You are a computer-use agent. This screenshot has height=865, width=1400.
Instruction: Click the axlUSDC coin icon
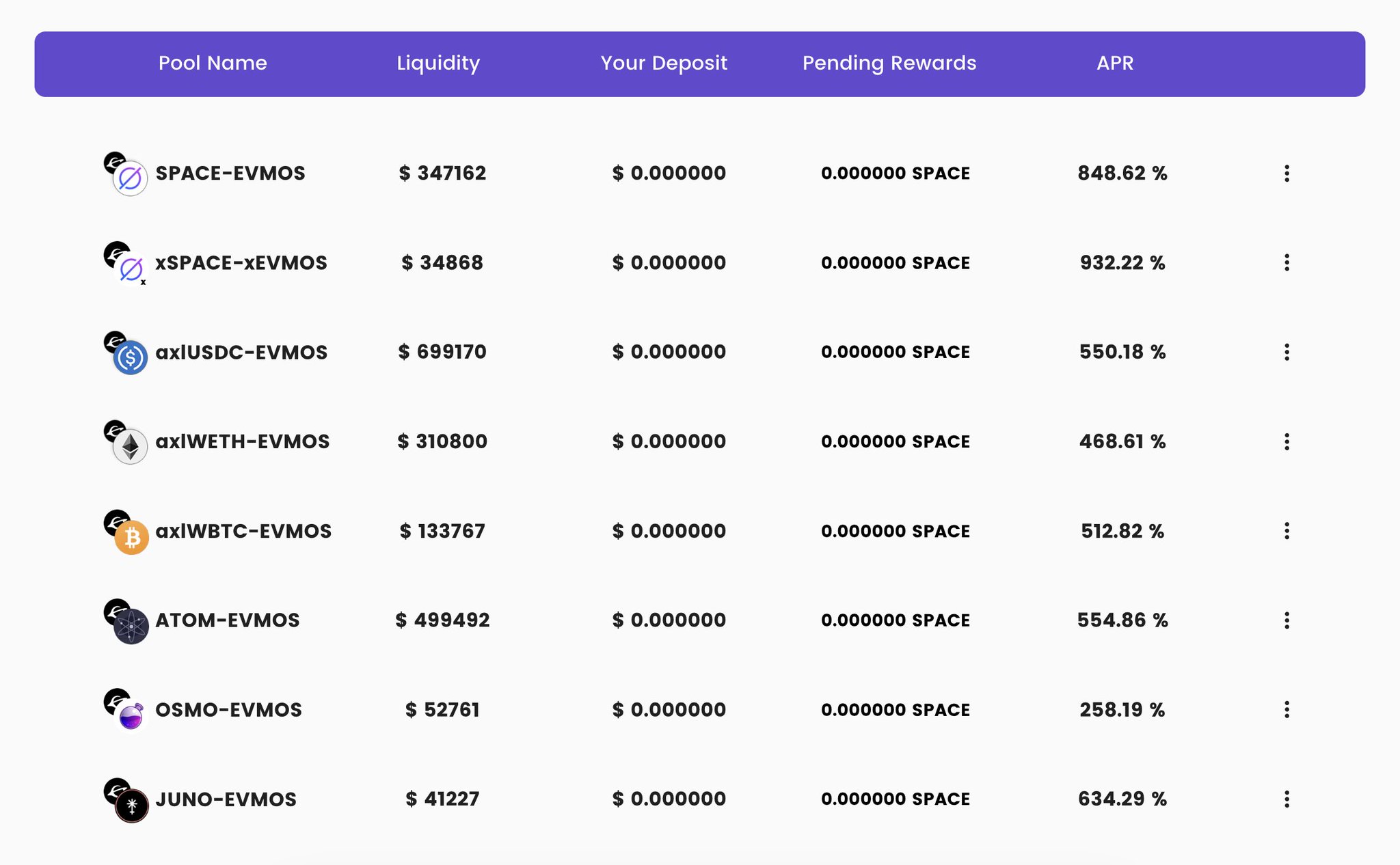click(131, 357)
